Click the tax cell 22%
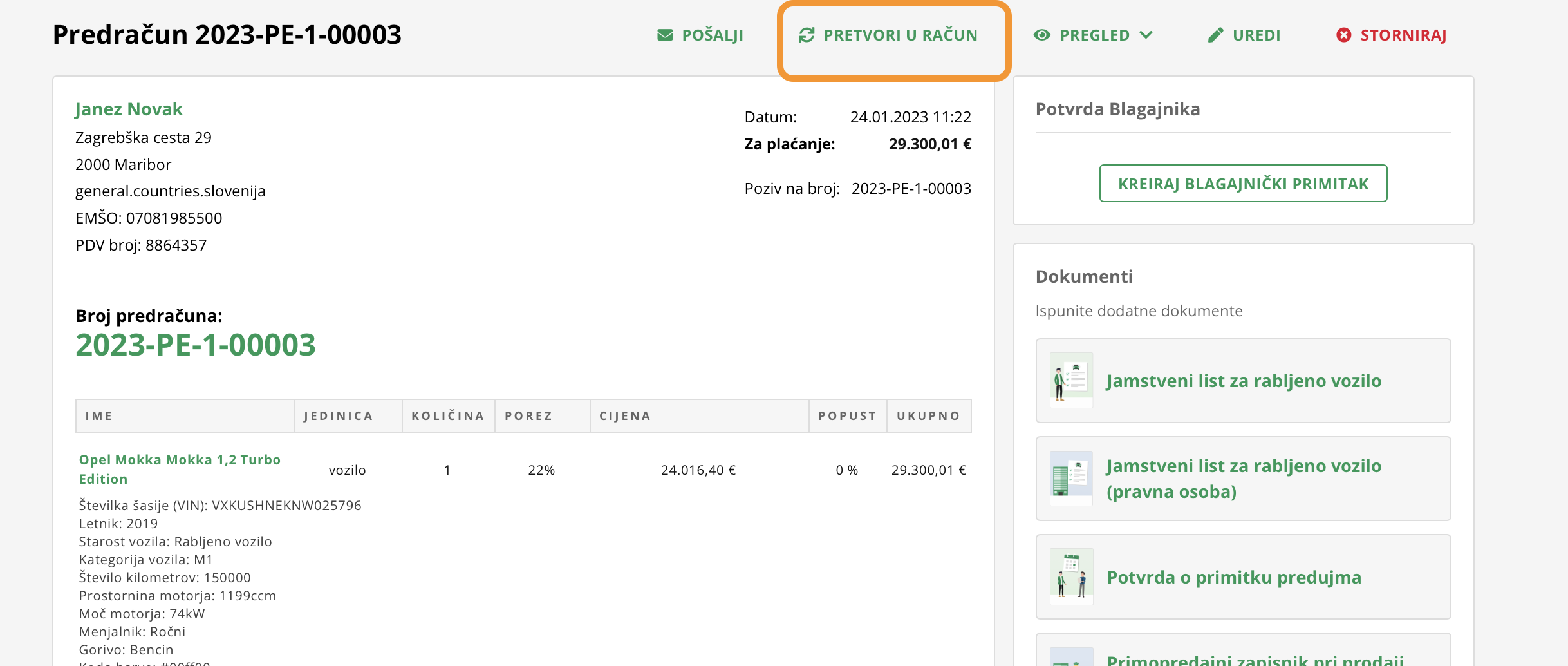The image size is (1568, 666). 541,470
